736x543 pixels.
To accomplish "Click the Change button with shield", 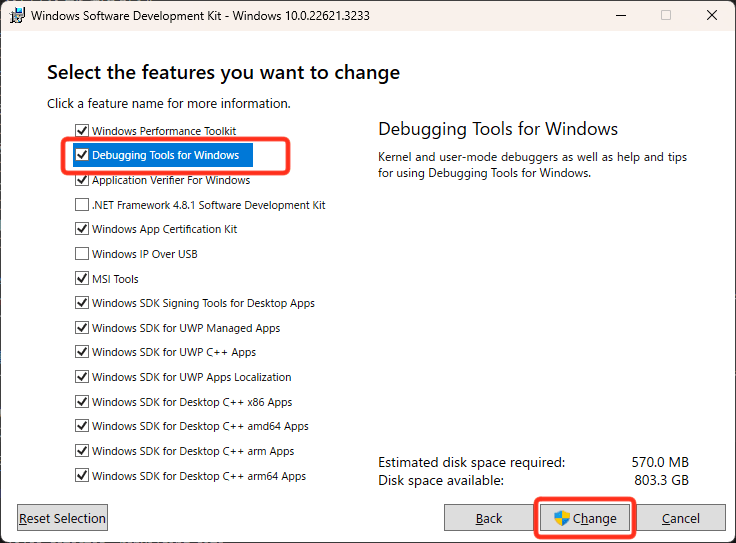I will (x=585, y=518).
